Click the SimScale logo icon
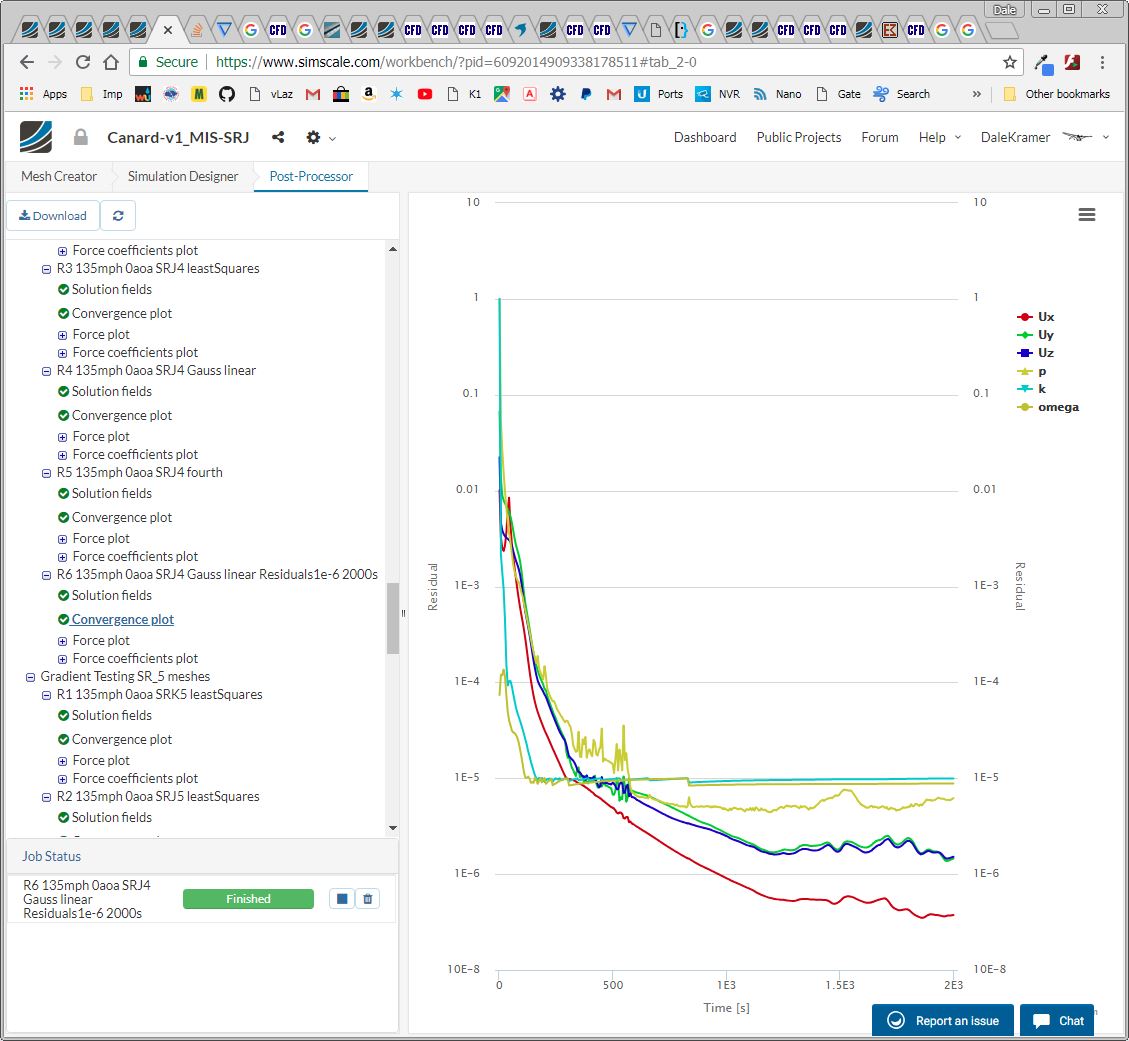1129x1041 pixels. 36,137
